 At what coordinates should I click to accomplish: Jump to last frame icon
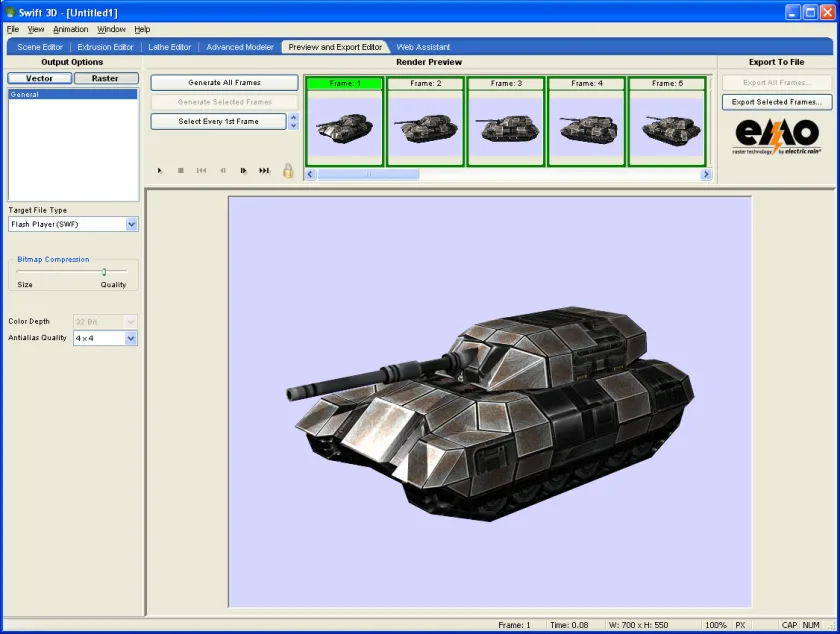click(264, 170)
